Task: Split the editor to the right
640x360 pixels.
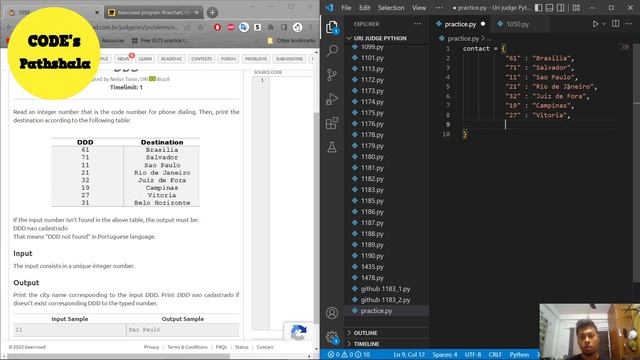Action: [x=616, y=24]
